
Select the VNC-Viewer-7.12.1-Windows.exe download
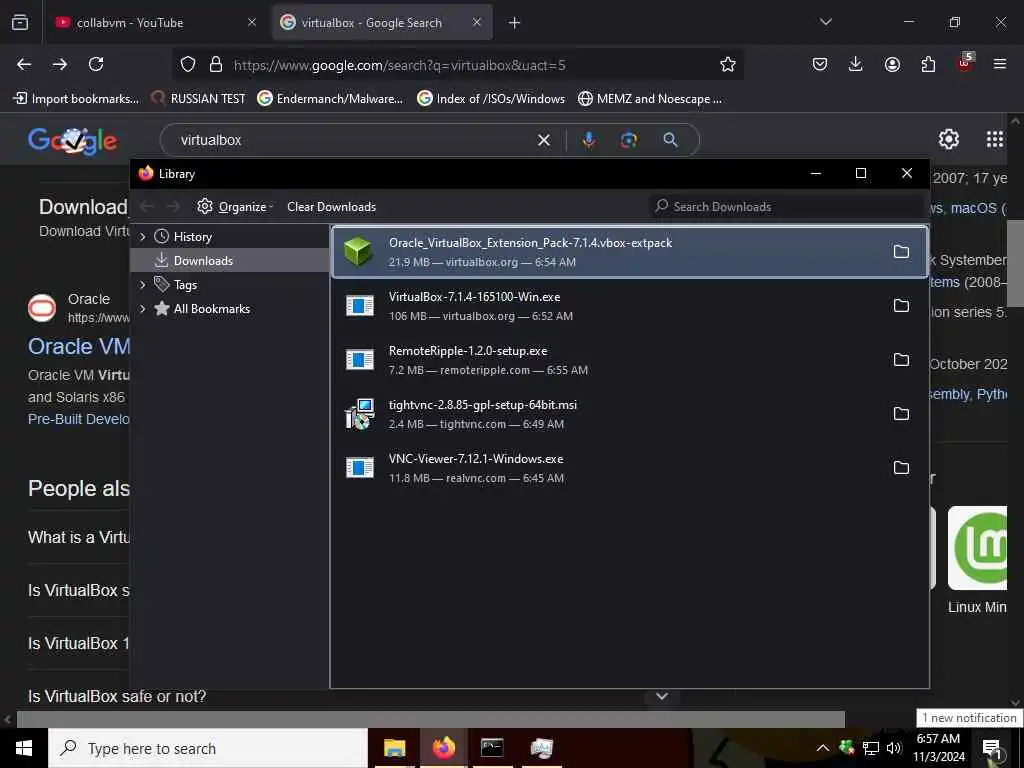coord(630,468)
